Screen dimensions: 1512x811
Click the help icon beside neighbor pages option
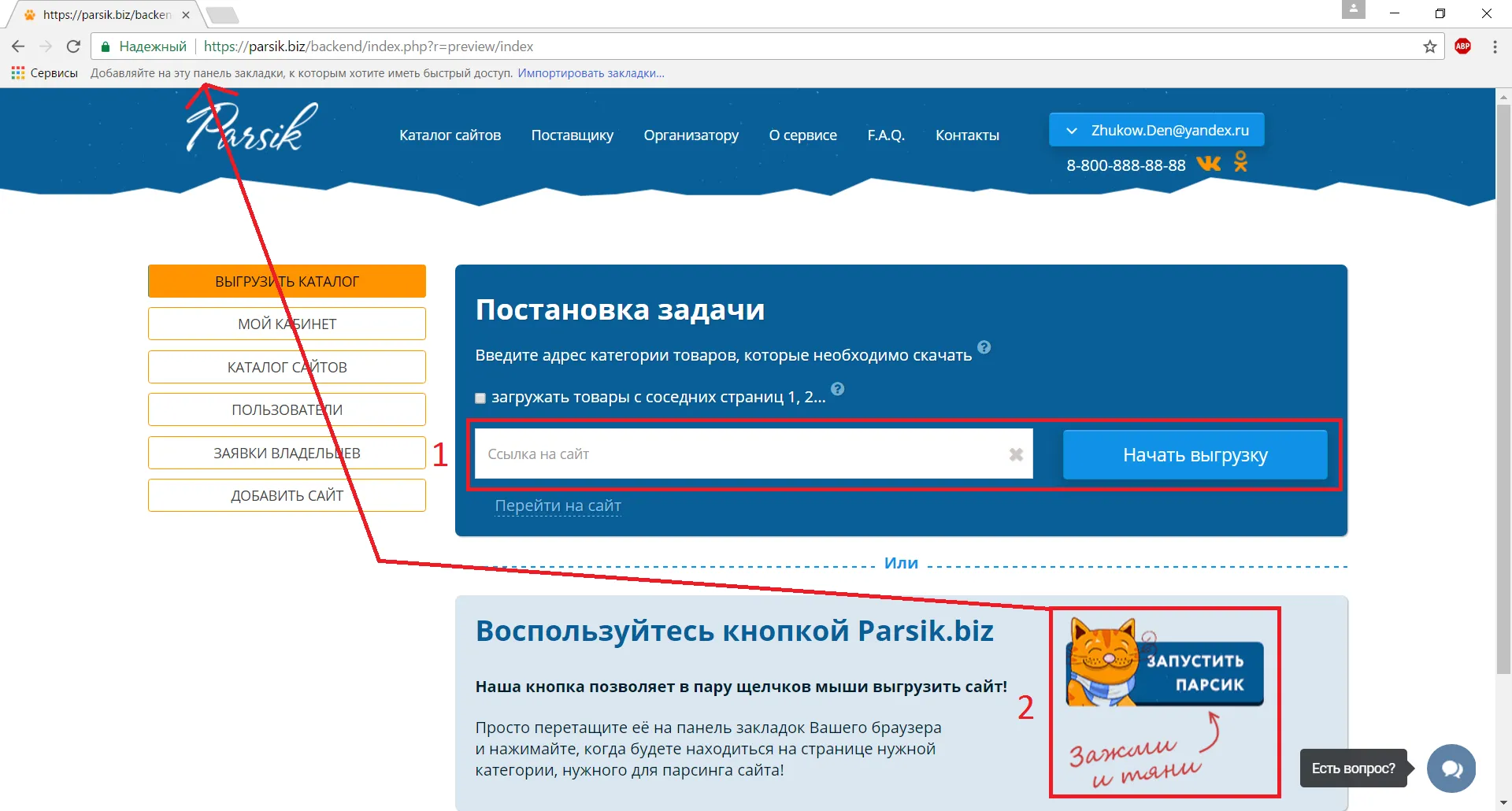coord(838,389)
